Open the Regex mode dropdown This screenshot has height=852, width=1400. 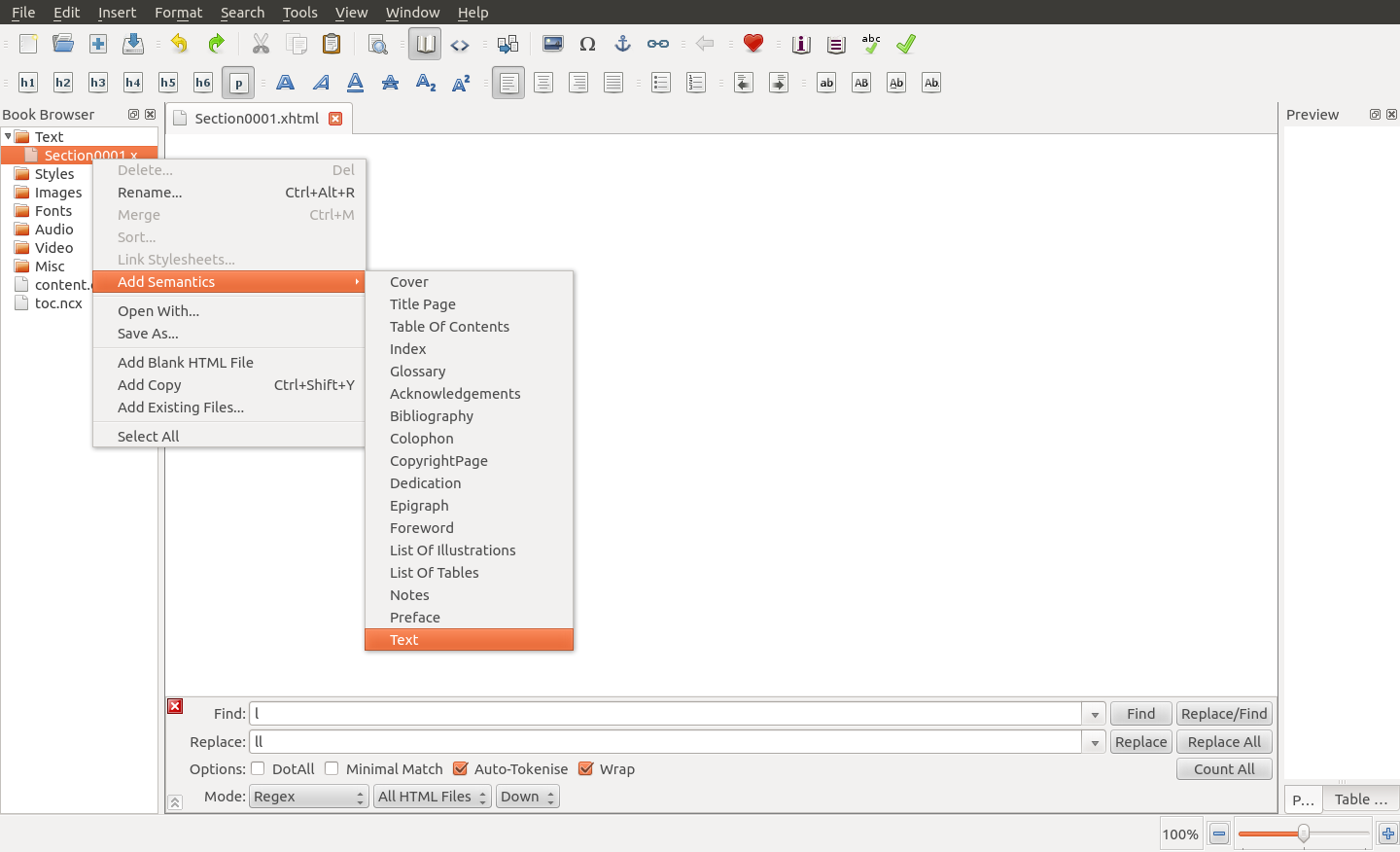tap(309, 797)
